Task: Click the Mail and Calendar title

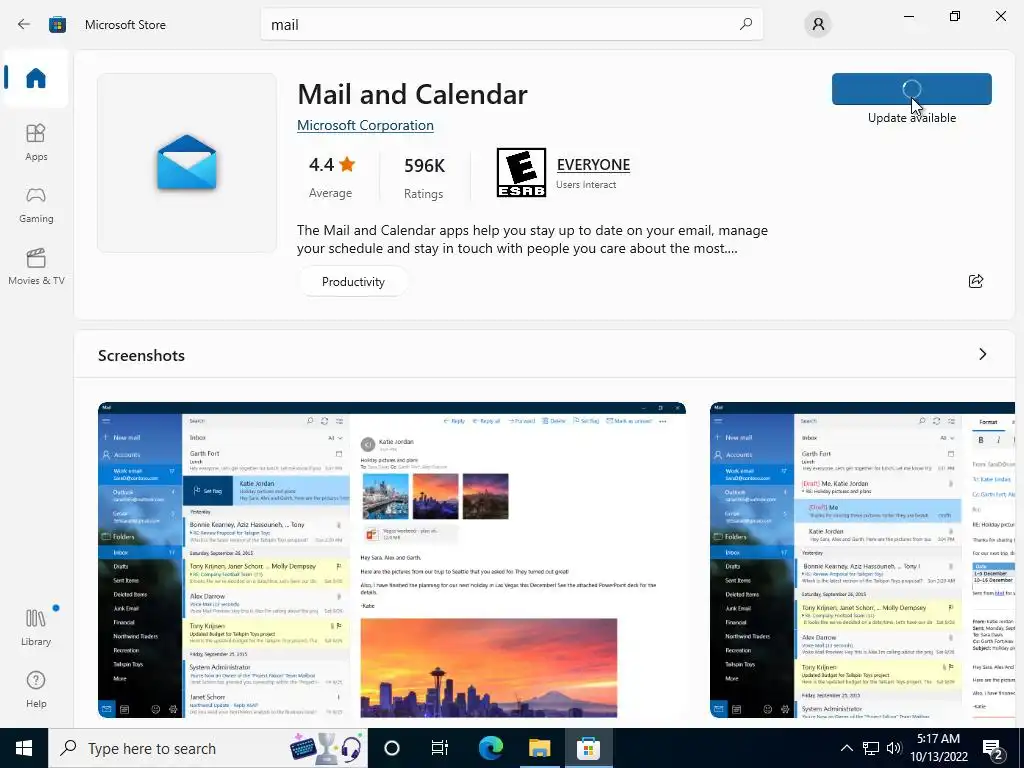Action: (412, 95)
